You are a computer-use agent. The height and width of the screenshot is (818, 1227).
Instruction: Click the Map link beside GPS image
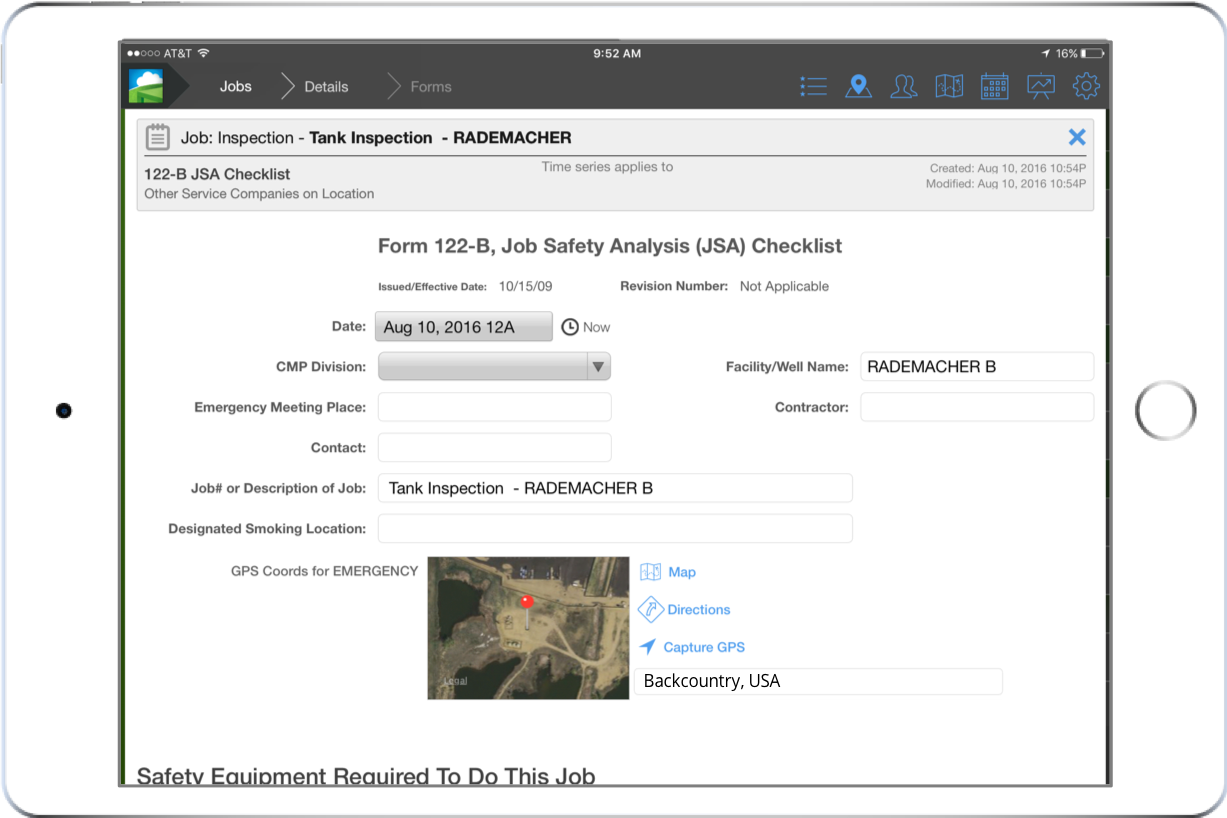[681, 572]
